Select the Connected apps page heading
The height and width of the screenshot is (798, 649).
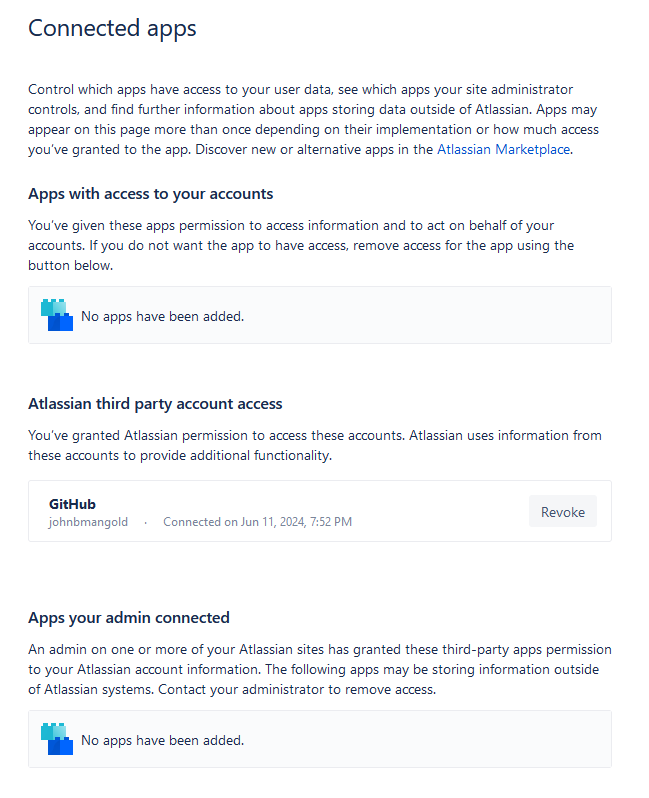pyautogui.click(x=112, y=28)
